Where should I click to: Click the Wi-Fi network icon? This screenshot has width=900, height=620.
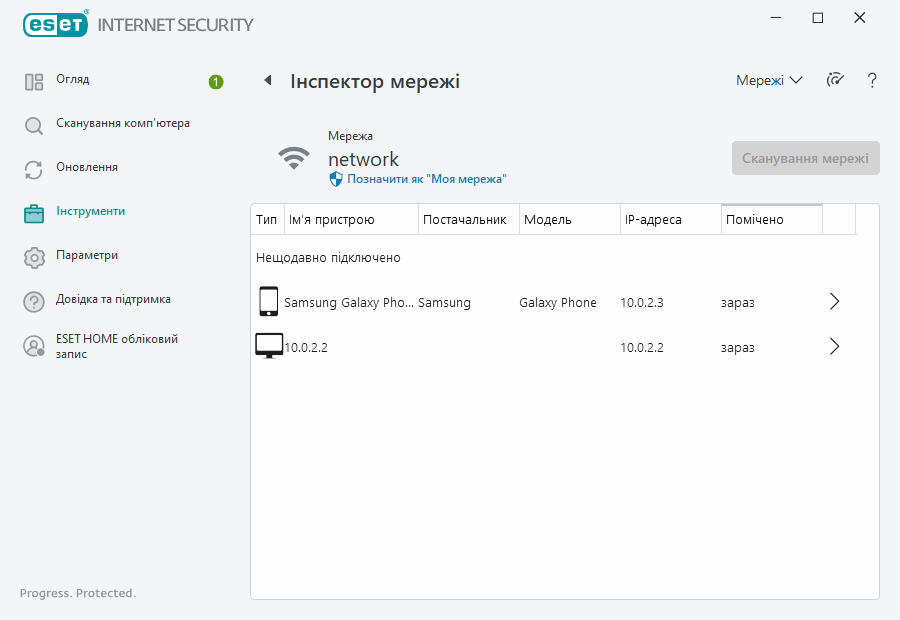[294, 158]
